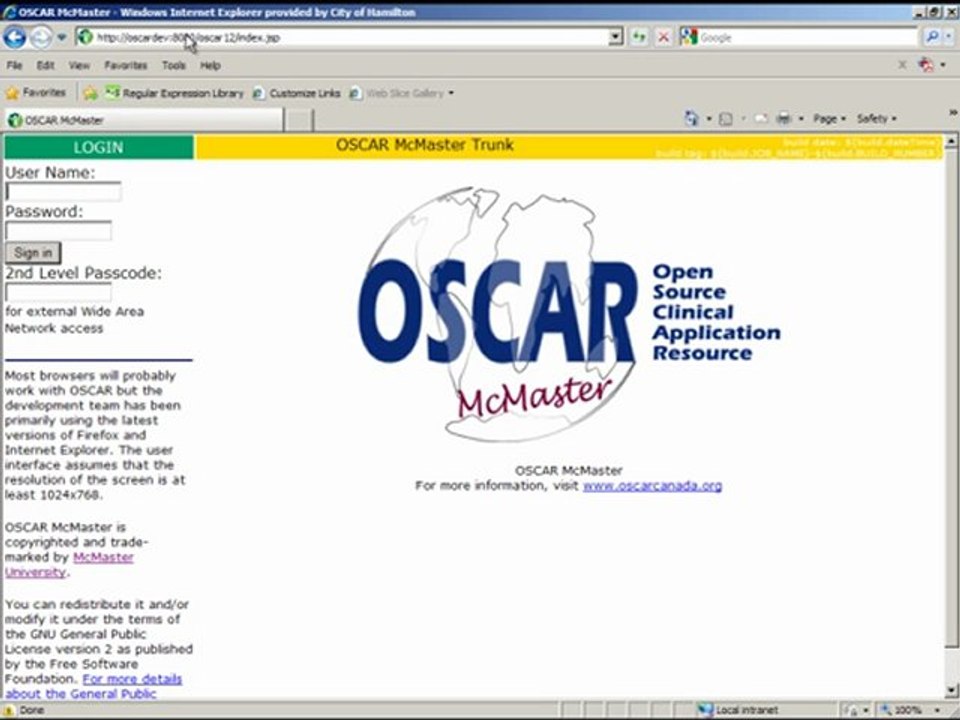Click the browser Back arrow button
This screenshot has height=720, width=960.
pos(15,37)
